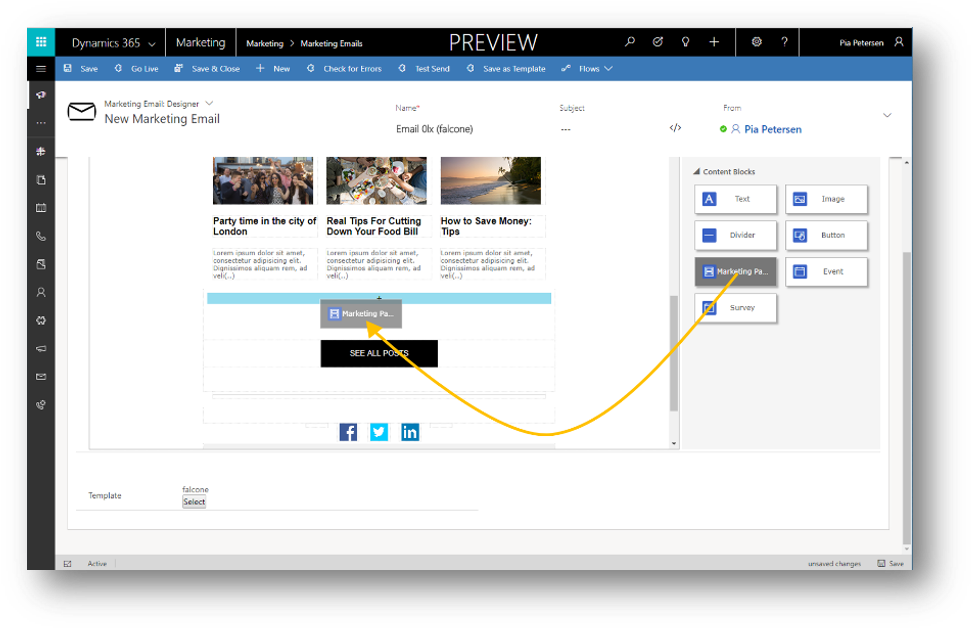Open the sidebar calendar icon

[41, 207]
